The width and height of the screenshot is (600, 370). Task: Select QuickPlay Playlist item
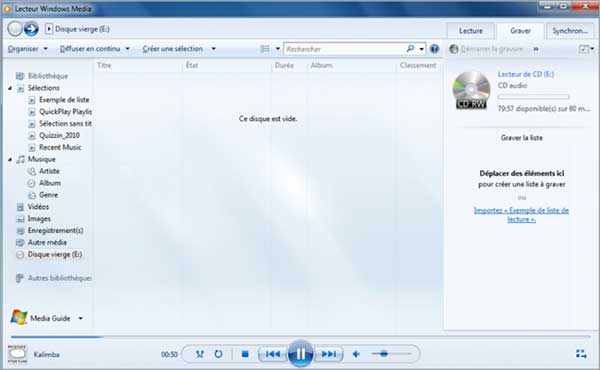pos(65,112)
